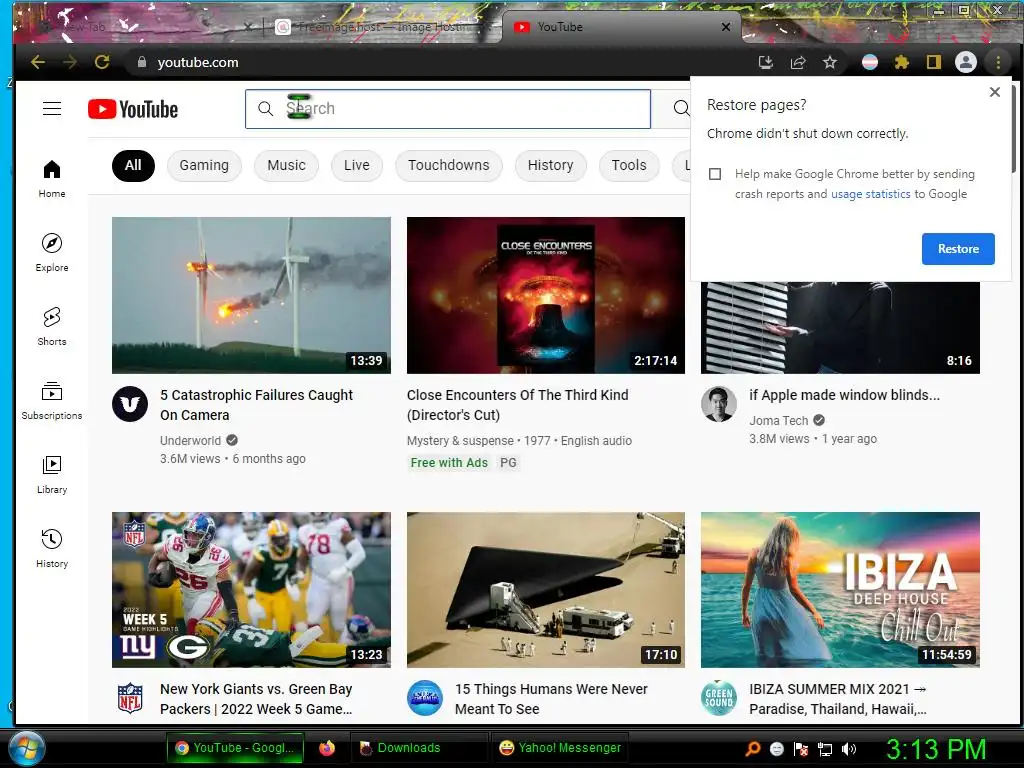The width and height of the screenshot is (1024, 768).
Task: Open Green Sound channel avatar
Action: 719,698
